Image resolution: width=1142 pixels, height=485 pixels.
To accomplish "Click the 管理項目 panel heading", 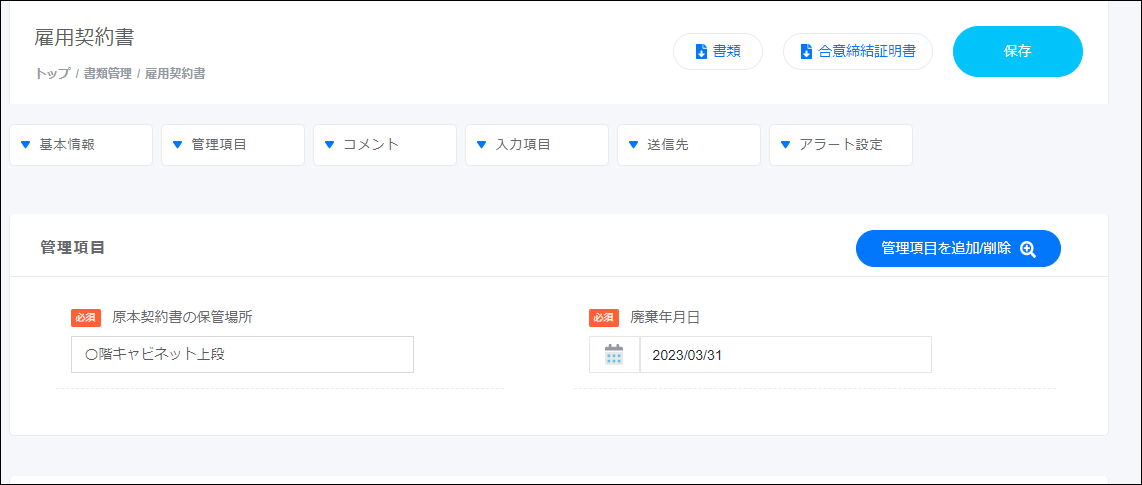I will click(x=73, y=247).
